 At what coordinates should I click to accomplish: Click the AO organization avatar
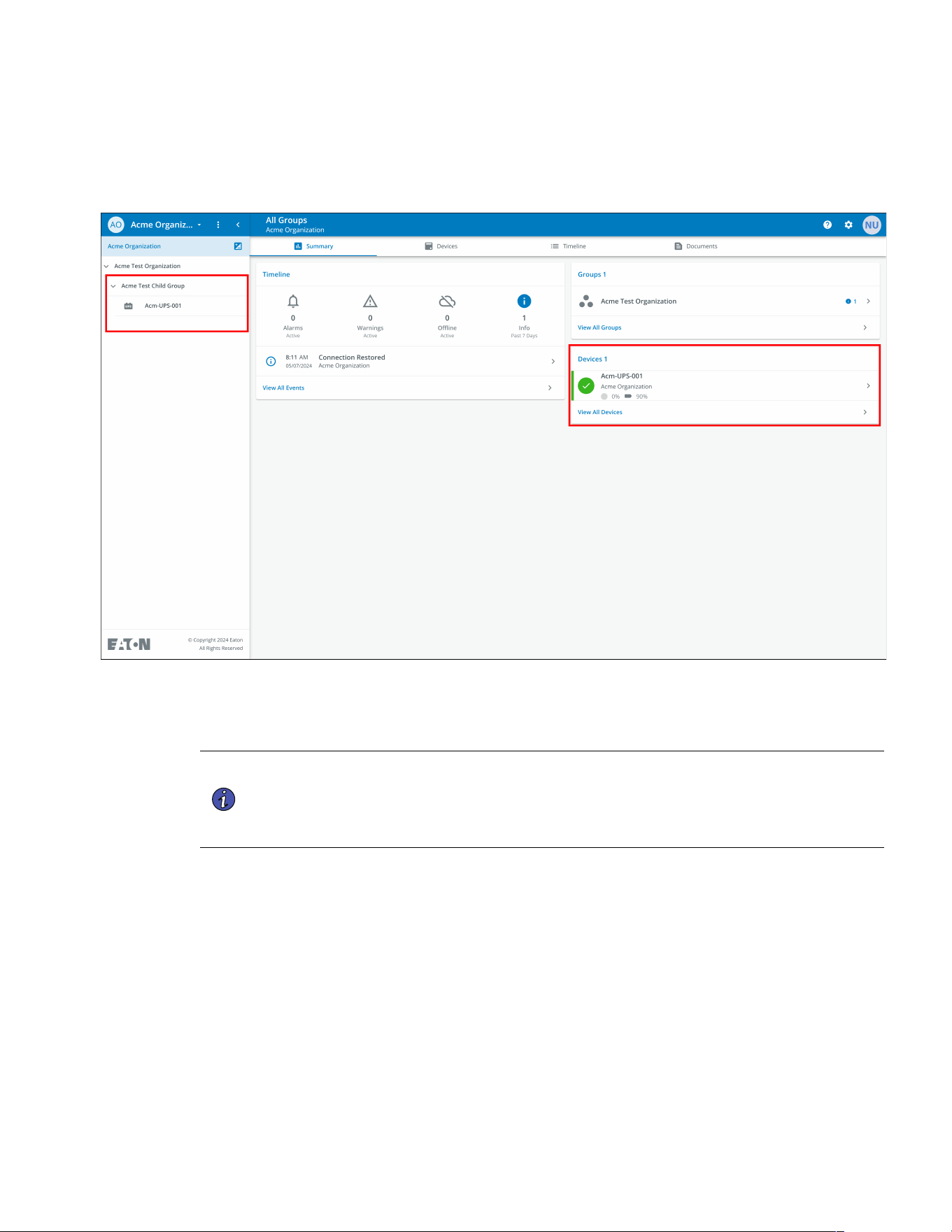[116, 225]
